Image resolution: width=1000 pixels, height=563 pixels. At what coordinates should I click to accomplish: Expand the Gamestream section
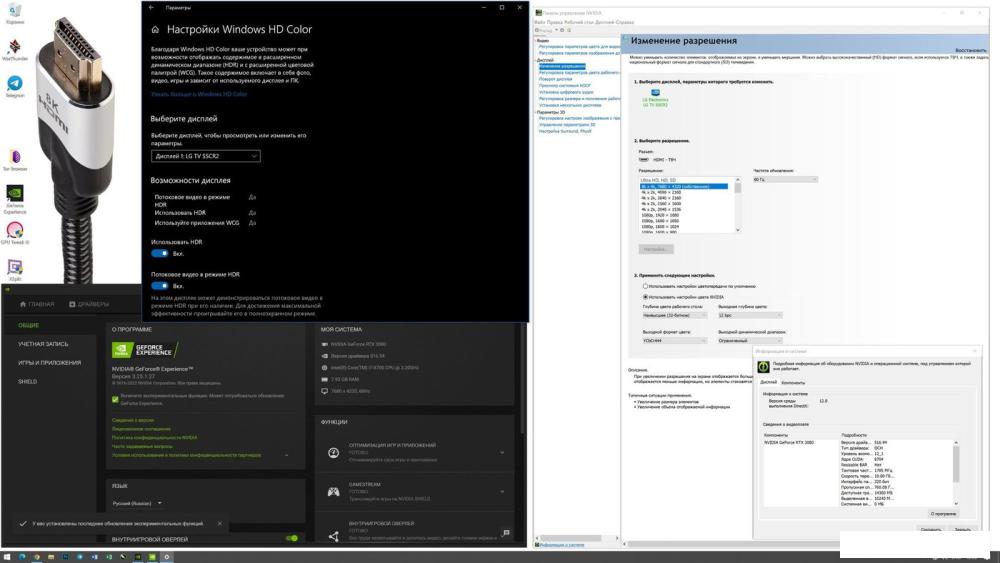coord(502,492)
